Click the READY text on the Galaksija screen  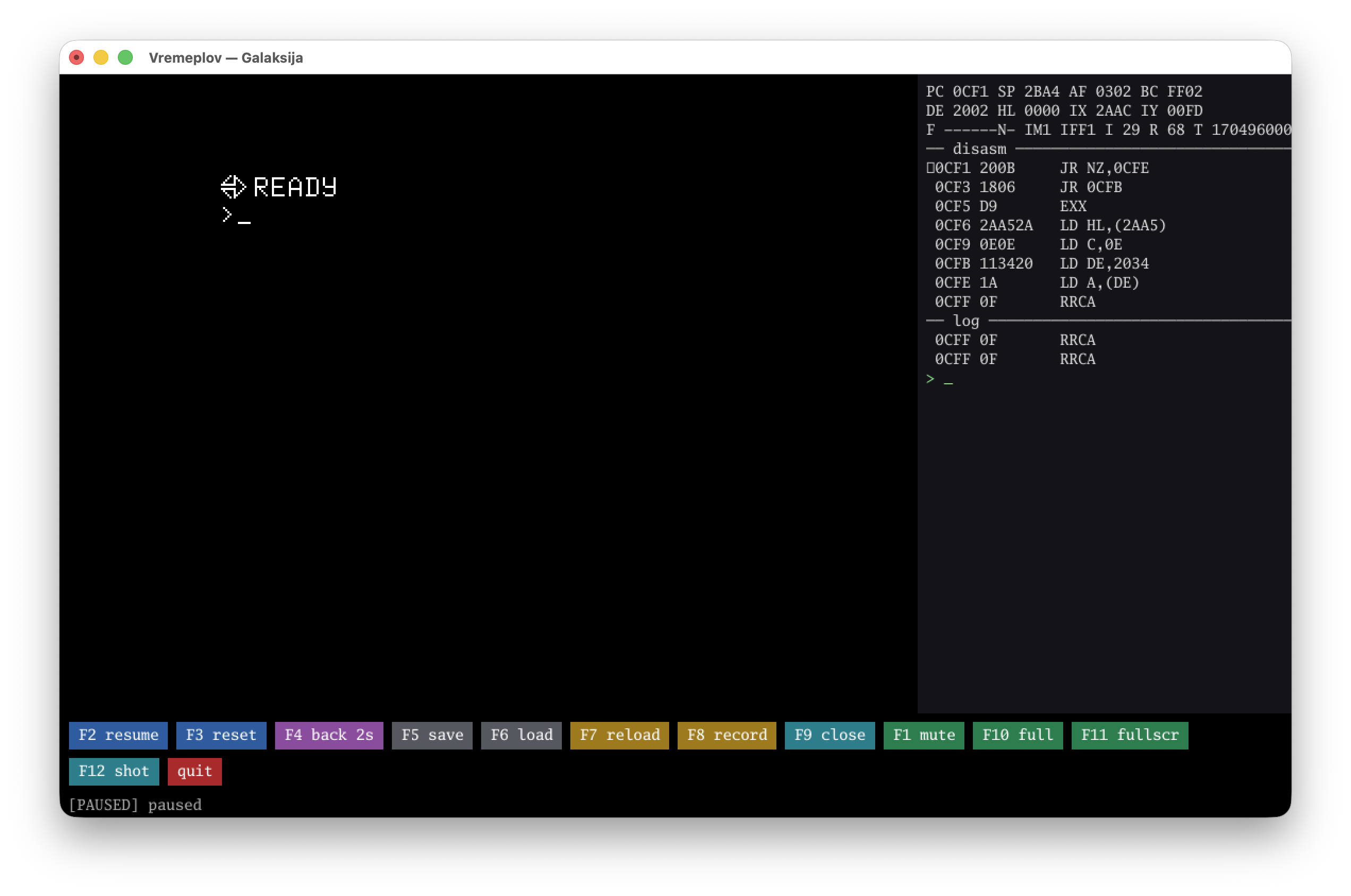coord(295,187)
